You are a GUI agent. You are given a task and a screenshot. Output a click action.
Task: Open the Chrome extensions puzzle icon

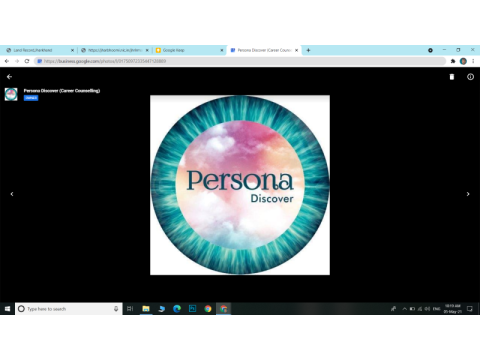click(x=453, y=61)
